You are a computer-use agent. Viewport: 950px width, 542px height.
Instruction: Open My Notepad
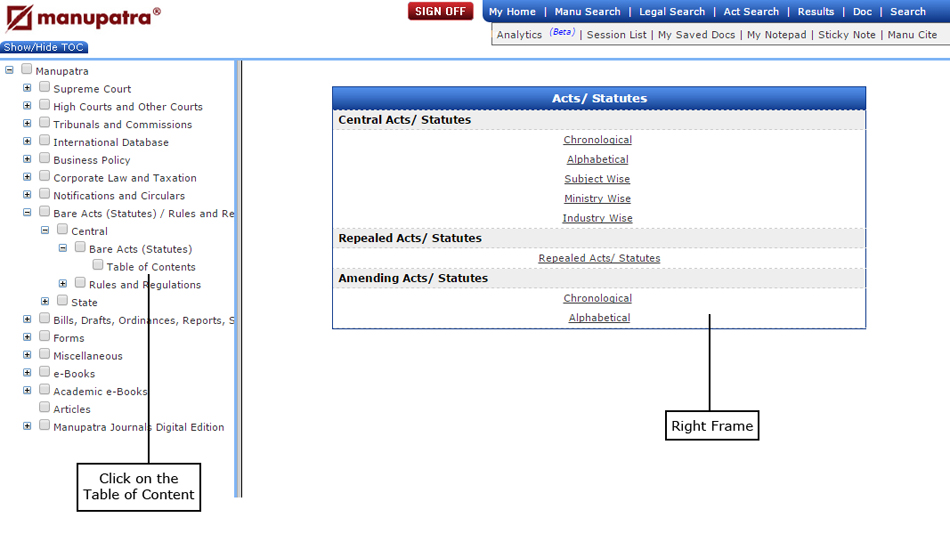[x=777, y=35]
